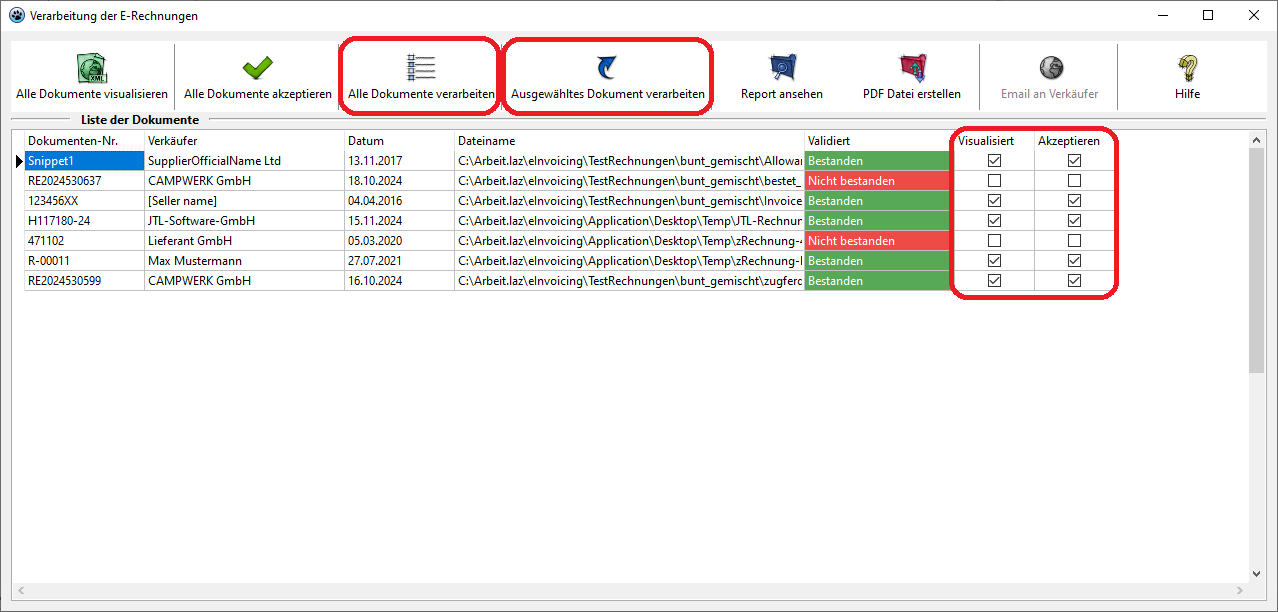Screen dimensions: 1278x612
Task: Click the horizontal scrollbar left arrow
Action: point(20,591)
